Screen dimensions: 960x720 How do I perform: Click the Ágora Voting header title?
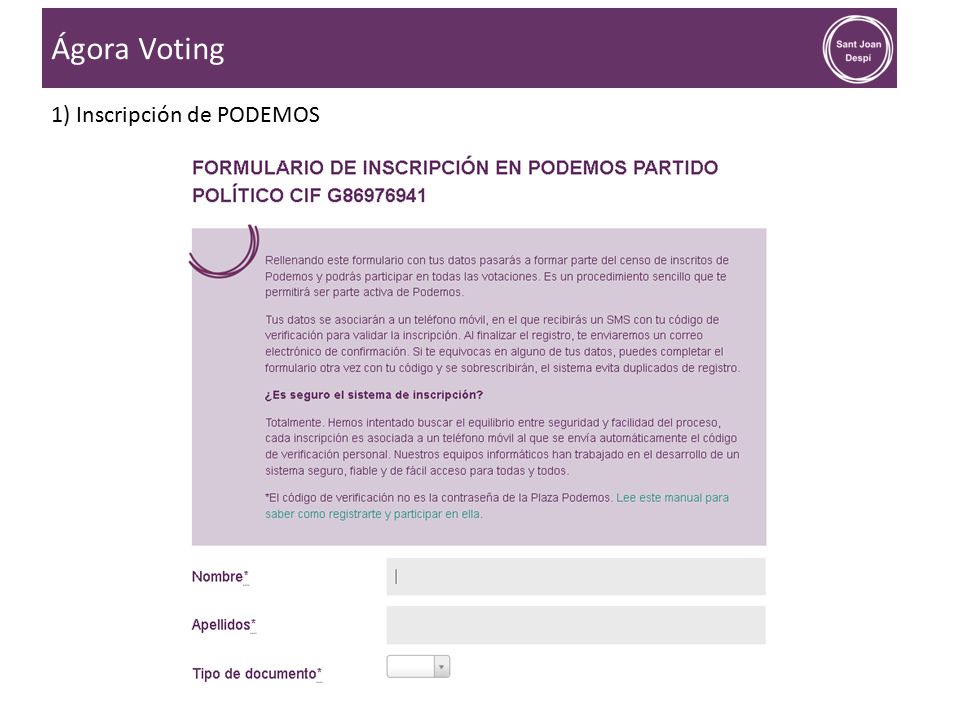coord(138,49)
